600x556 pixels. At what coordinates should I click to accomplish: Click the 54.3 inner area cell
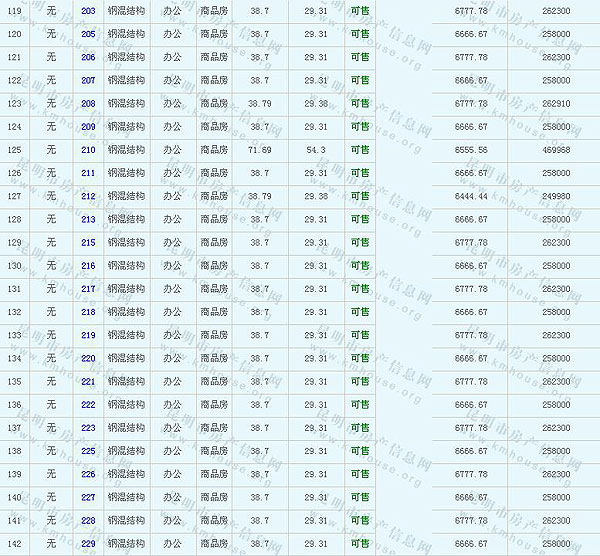[x=316, y=150]
